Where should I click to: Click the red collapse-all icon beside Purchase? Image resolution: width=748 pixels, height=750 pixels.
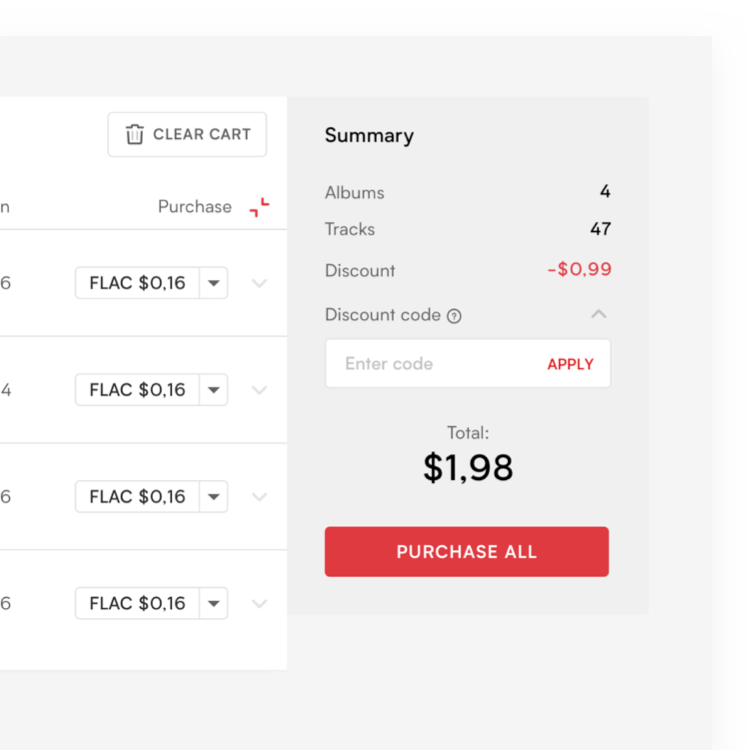pos(259,207)
